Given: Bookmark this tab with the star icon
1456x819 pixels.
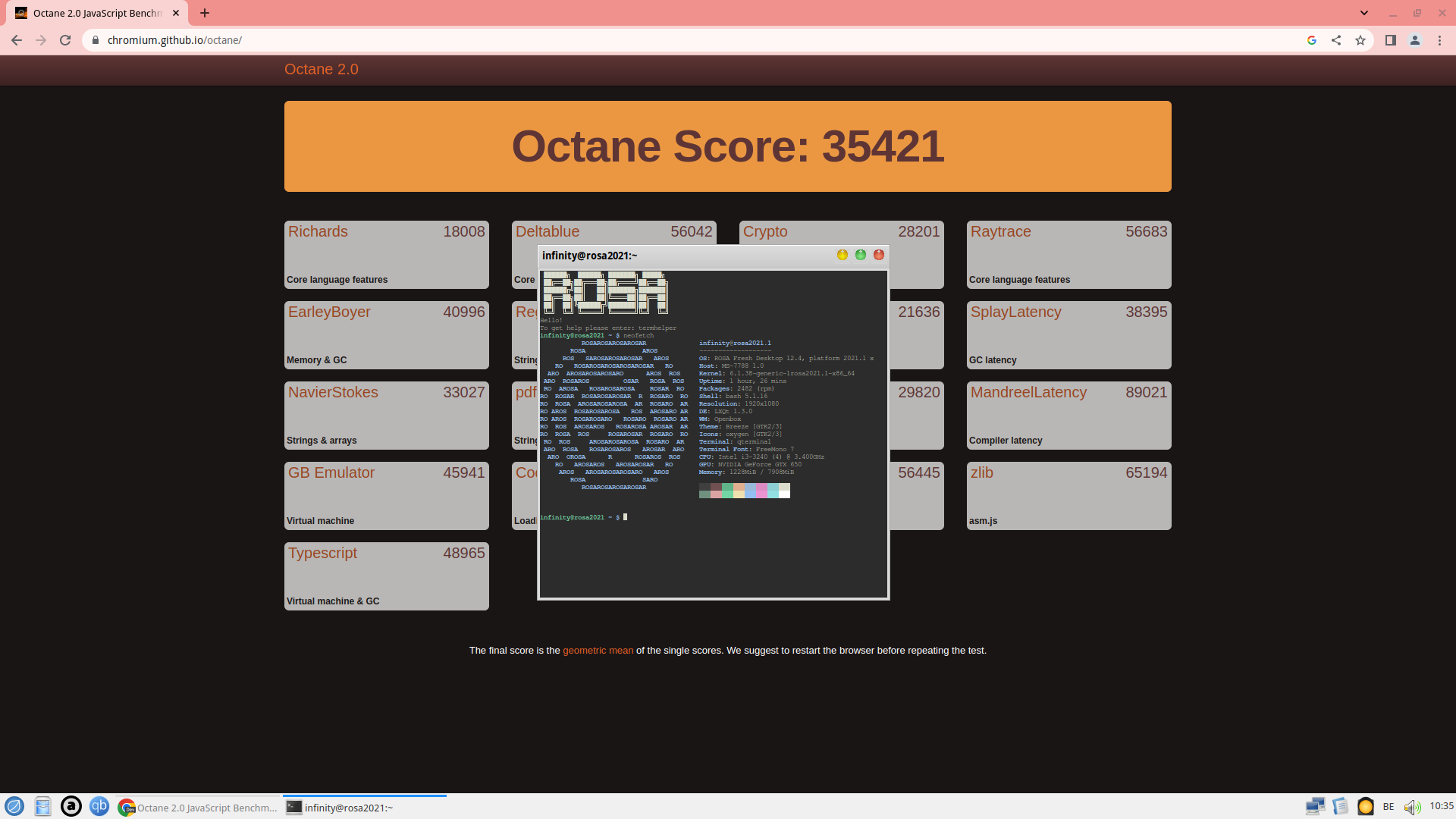Looking at the screenshot, I should tap(1360, 40).
